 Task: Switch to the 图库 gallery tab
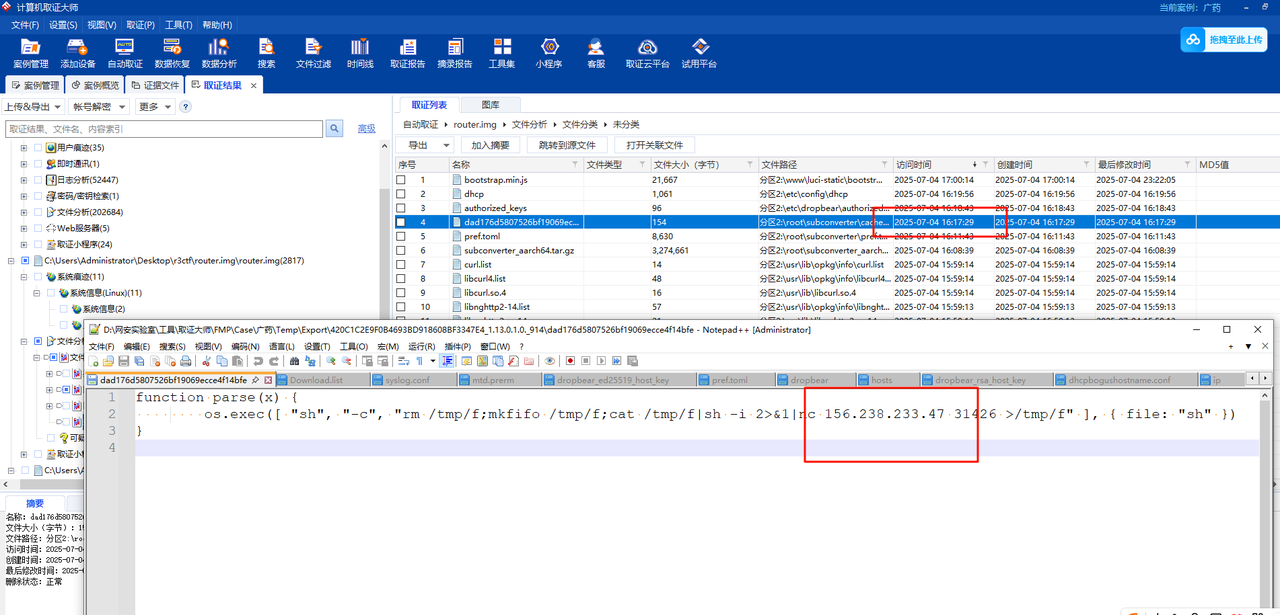[490, 105]
